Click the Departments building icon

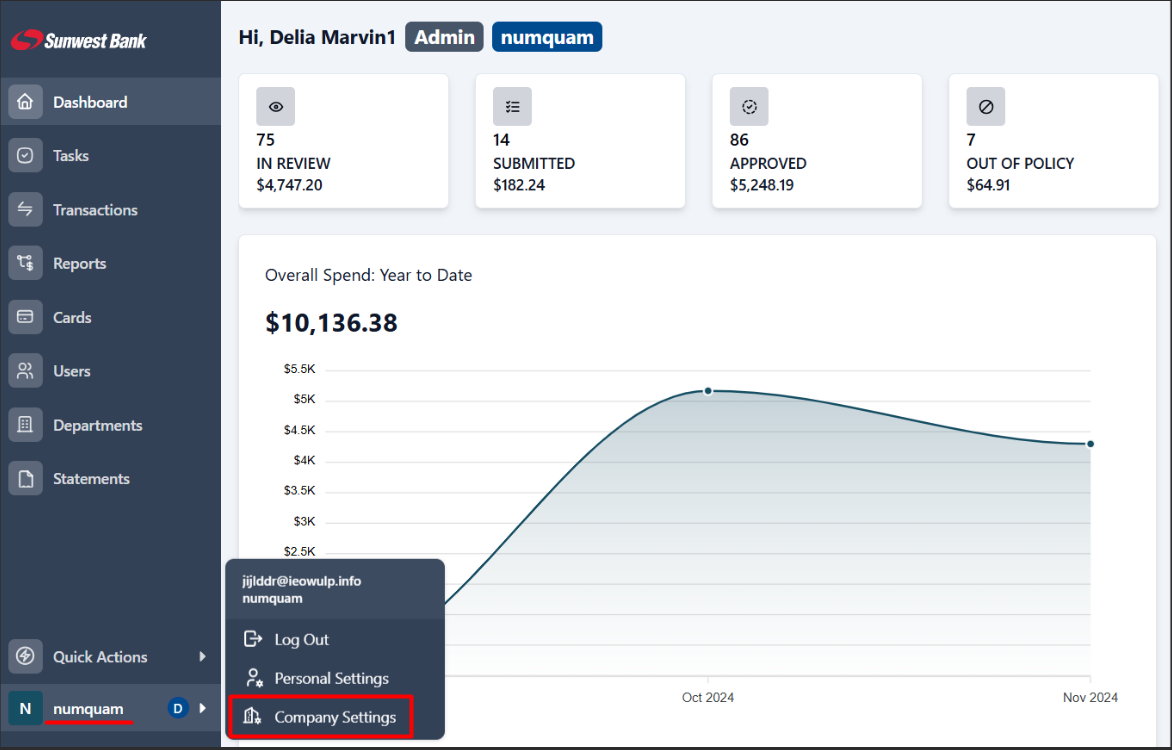[25, 425]
